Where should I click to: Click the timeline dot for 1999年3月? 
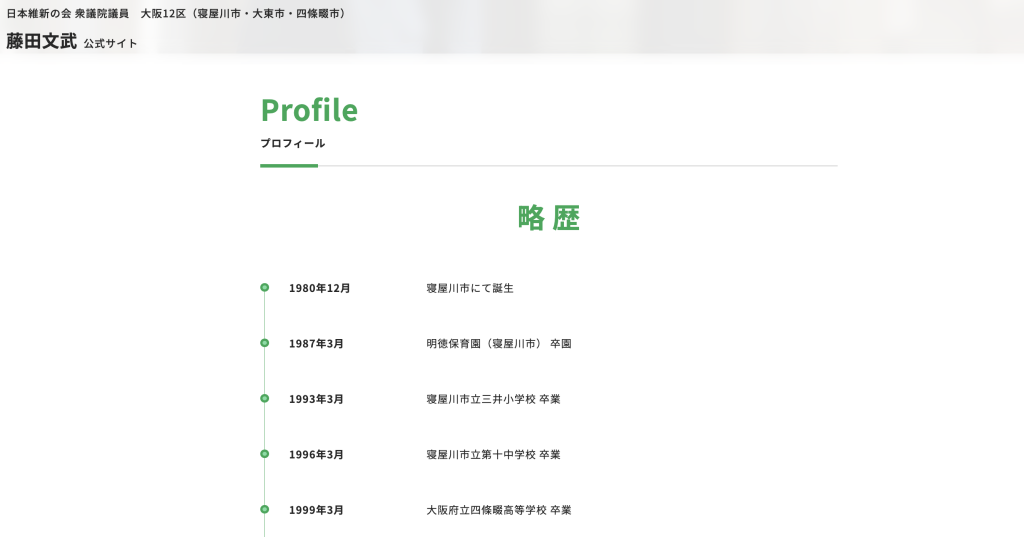(x=265, y=509)
